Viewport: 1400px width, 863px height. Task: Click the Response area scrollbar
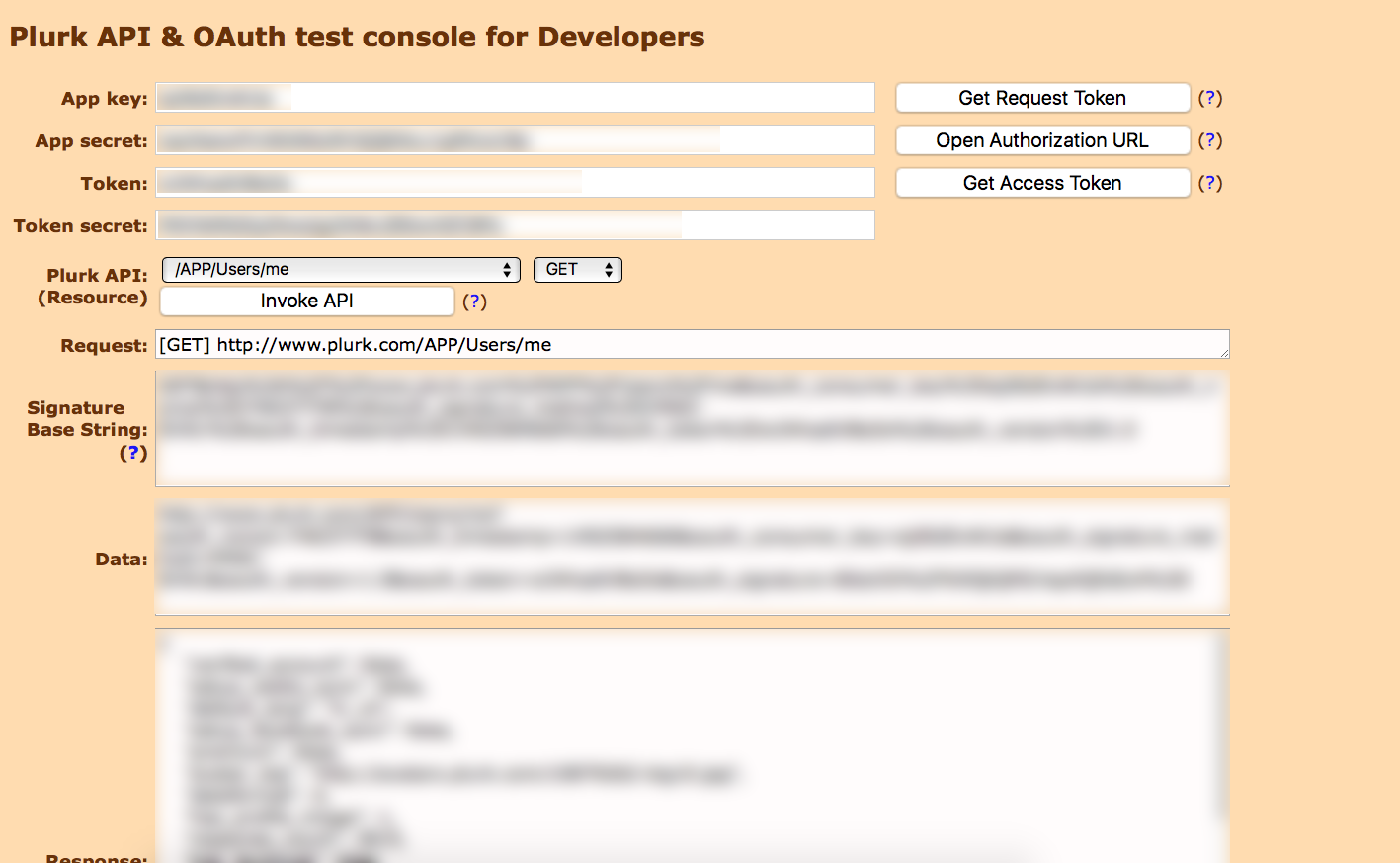[x=1222, y=727]
